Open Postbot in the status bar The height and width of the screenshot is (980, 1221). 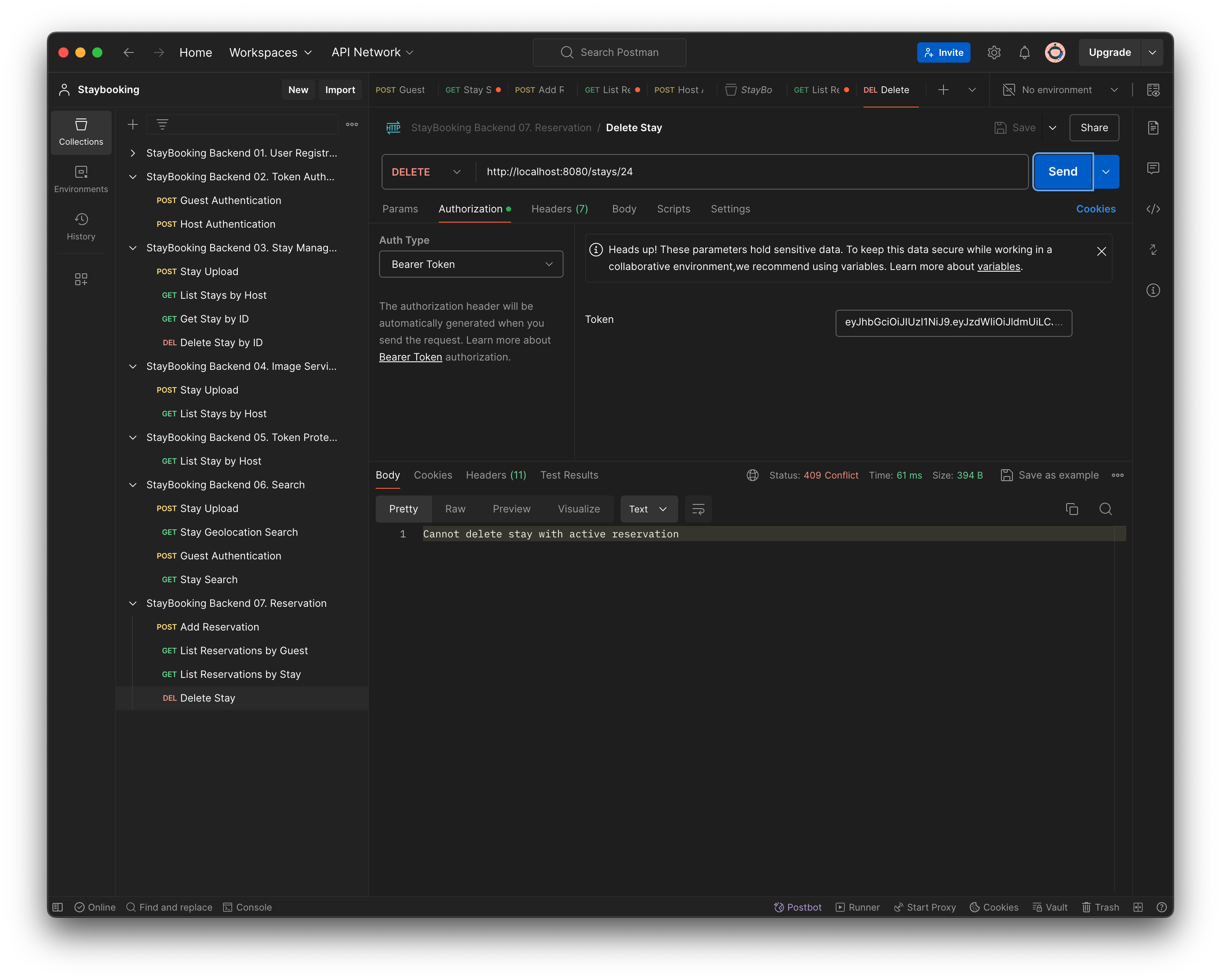point(798,907)
